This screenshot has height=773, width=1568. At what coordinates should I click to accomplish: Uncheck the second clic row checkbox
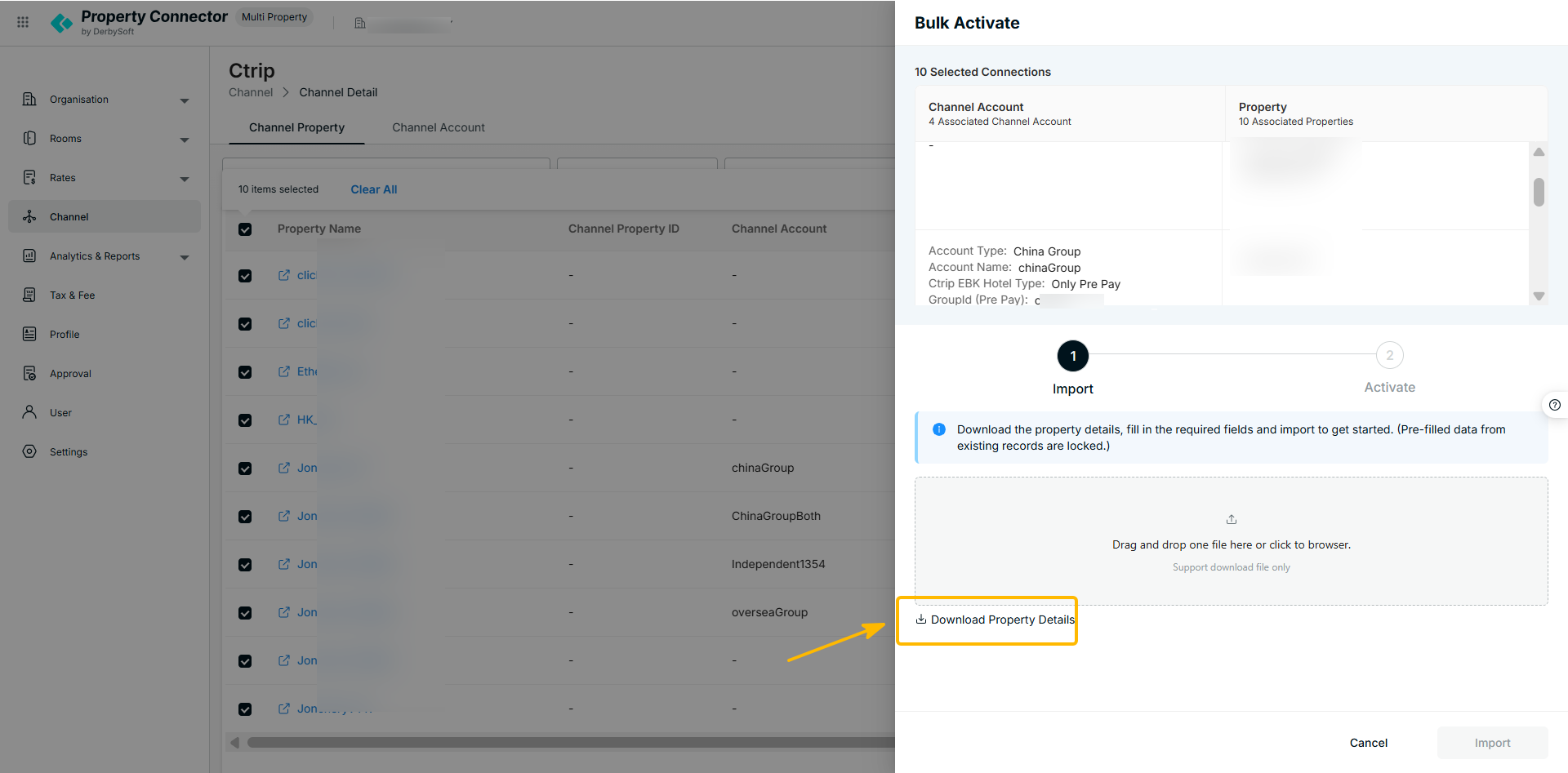[x=245, y=324]
